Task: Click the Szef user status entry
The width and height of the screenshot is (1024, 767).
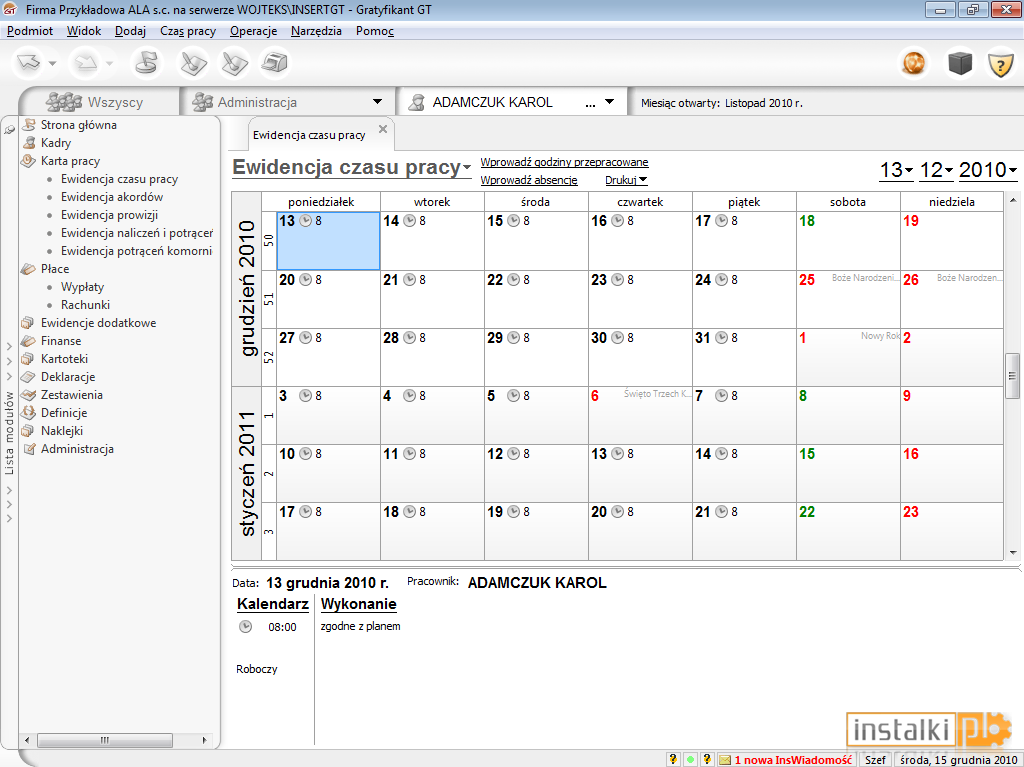Action: click(875, 760)
